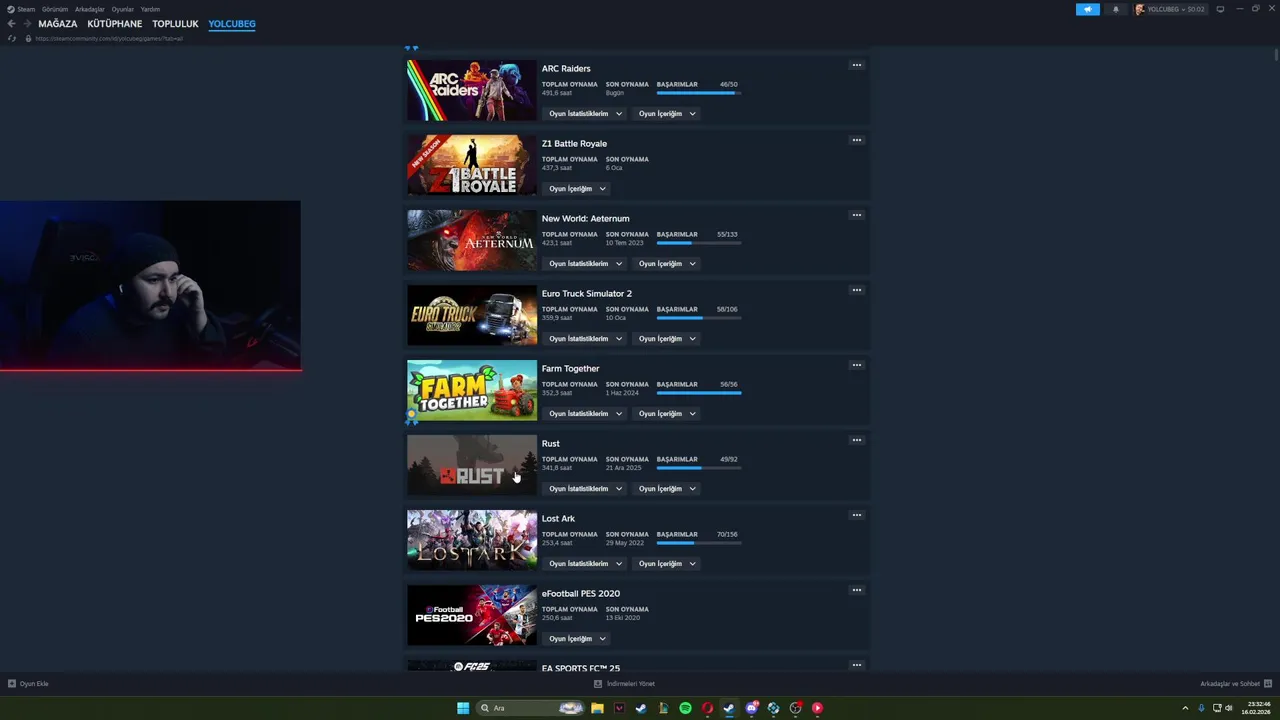The image size is (1280, 720).
Task: Go to the TOPLULUK tab
Action: [176, 24]
